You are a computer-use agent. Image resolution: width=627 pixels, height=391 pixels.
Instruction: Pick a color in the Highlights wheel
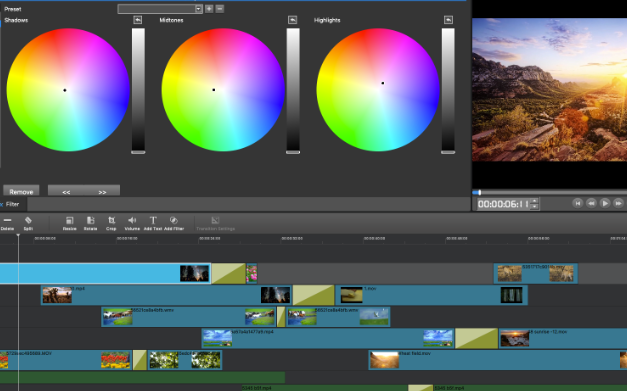click(x=378, y=90)
